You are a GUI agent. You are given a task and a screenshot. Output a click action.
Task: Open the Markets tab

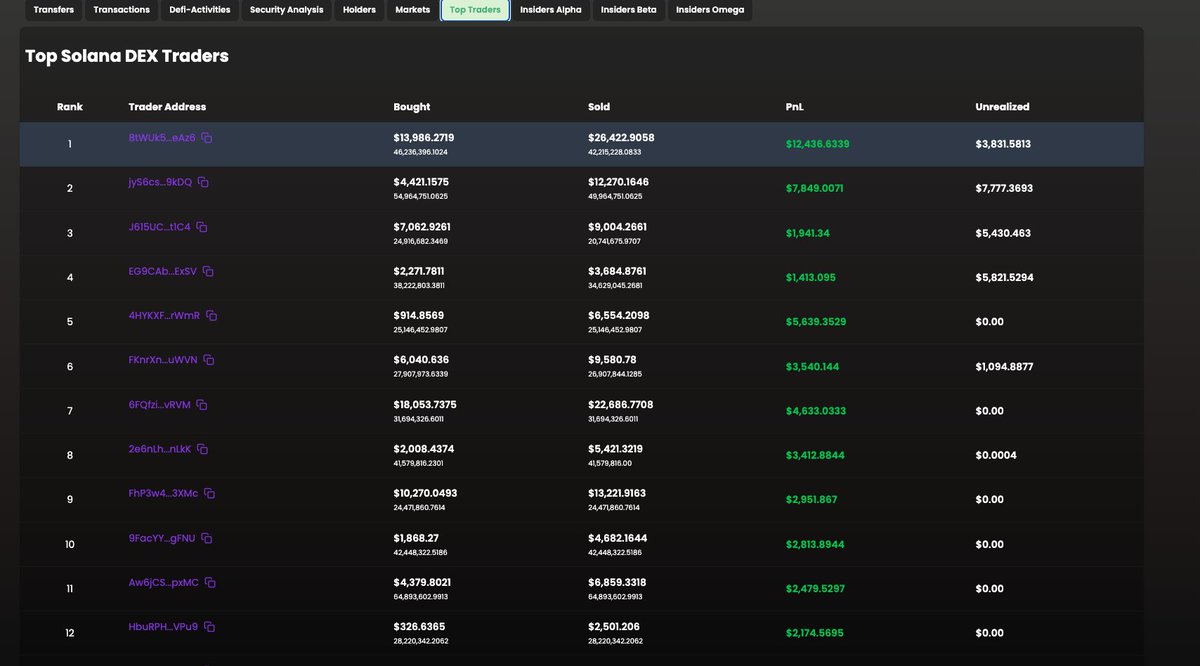(412, 10)
